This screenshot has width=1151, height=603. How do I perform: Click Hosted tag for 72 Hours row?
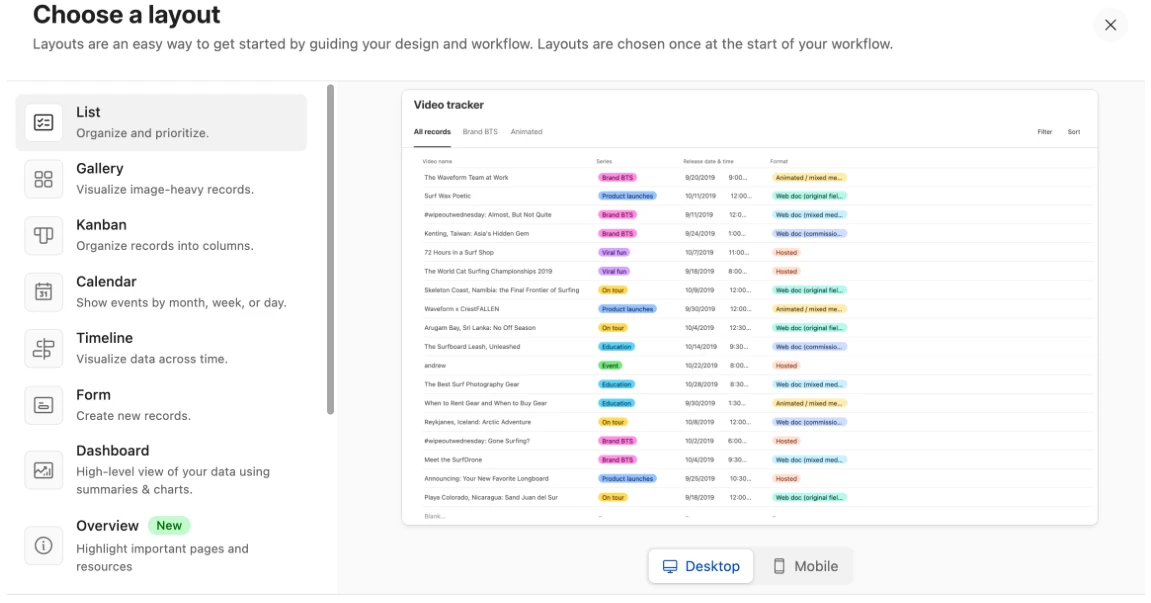tap(786, 253)
